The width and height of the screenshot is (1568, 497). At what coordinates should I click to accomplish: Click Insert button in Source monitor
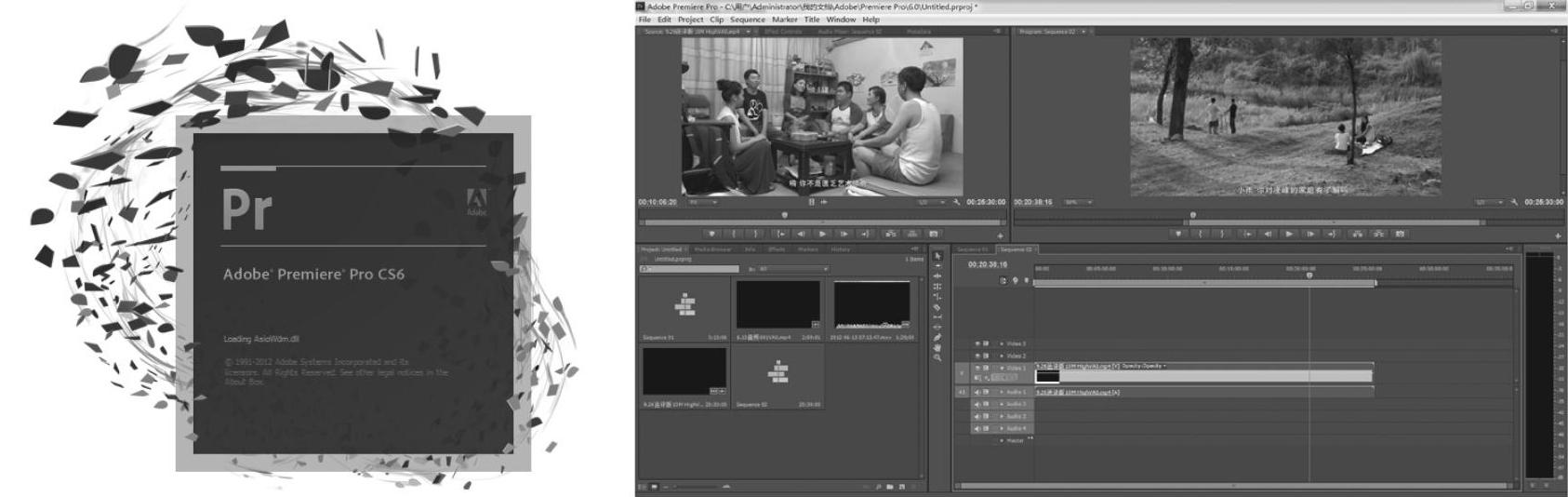click(891, 234)
